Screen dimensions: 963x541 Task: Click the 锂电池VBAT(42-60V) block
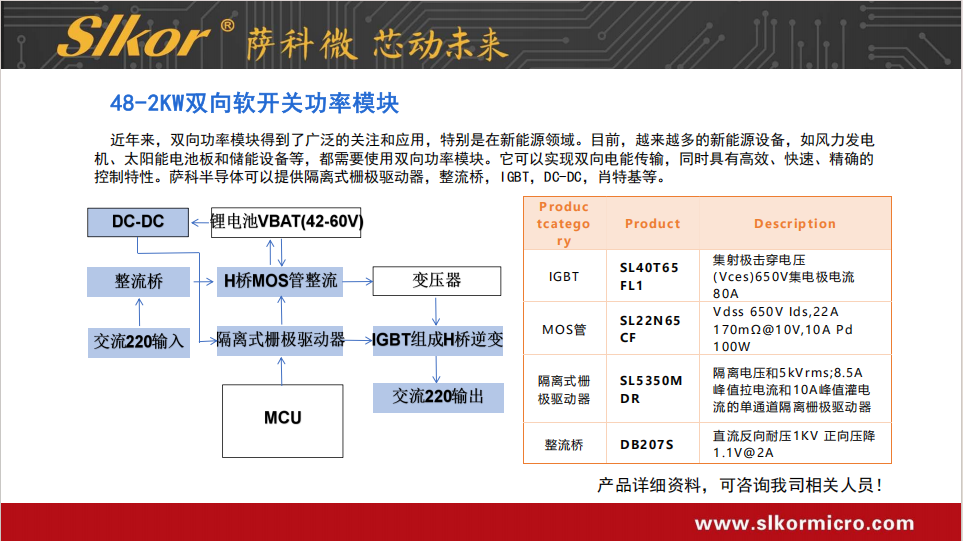pos(286,222)
